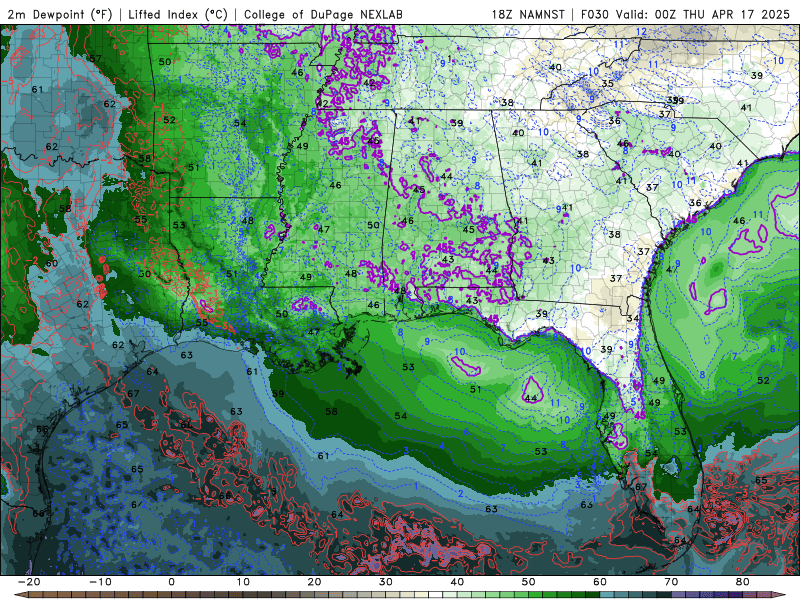
Task: Click the "70" label on the color scale
Action: (671, 582)
